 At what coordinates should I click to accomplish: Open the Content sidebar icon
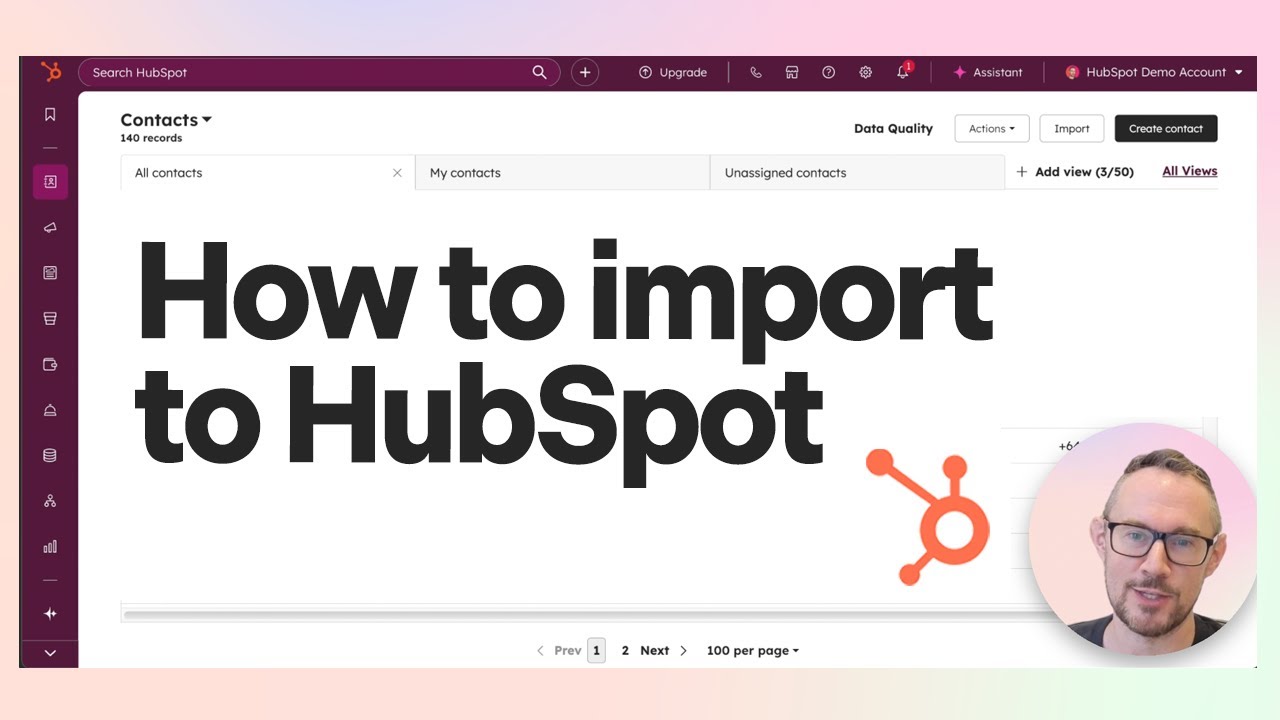[x=50, y=273]
